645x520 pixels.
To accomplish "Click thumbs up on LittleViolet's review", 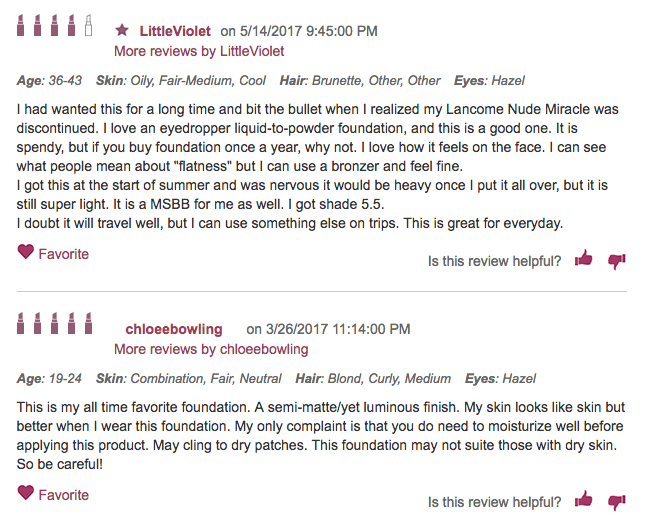I will 584,260.
